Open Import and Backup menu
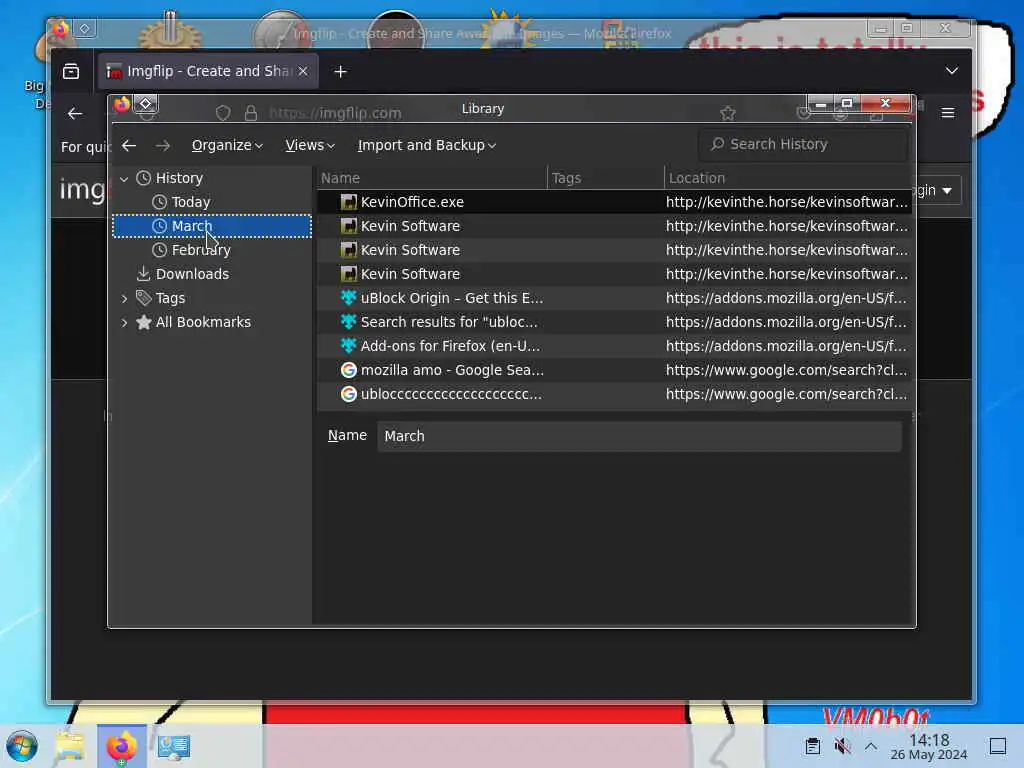The width and height of the screenshot is (1024, 768). (426, 145)
